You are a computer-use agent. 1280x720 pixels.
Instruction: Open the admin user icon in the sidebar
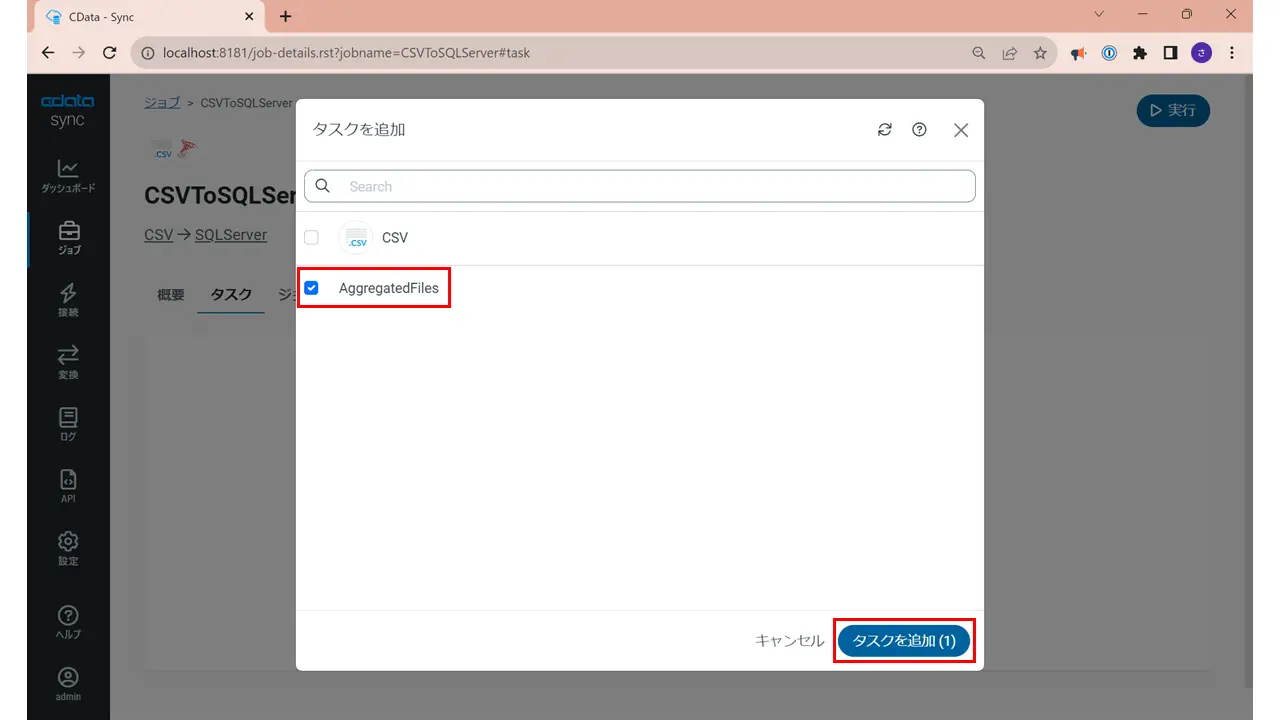68,677
